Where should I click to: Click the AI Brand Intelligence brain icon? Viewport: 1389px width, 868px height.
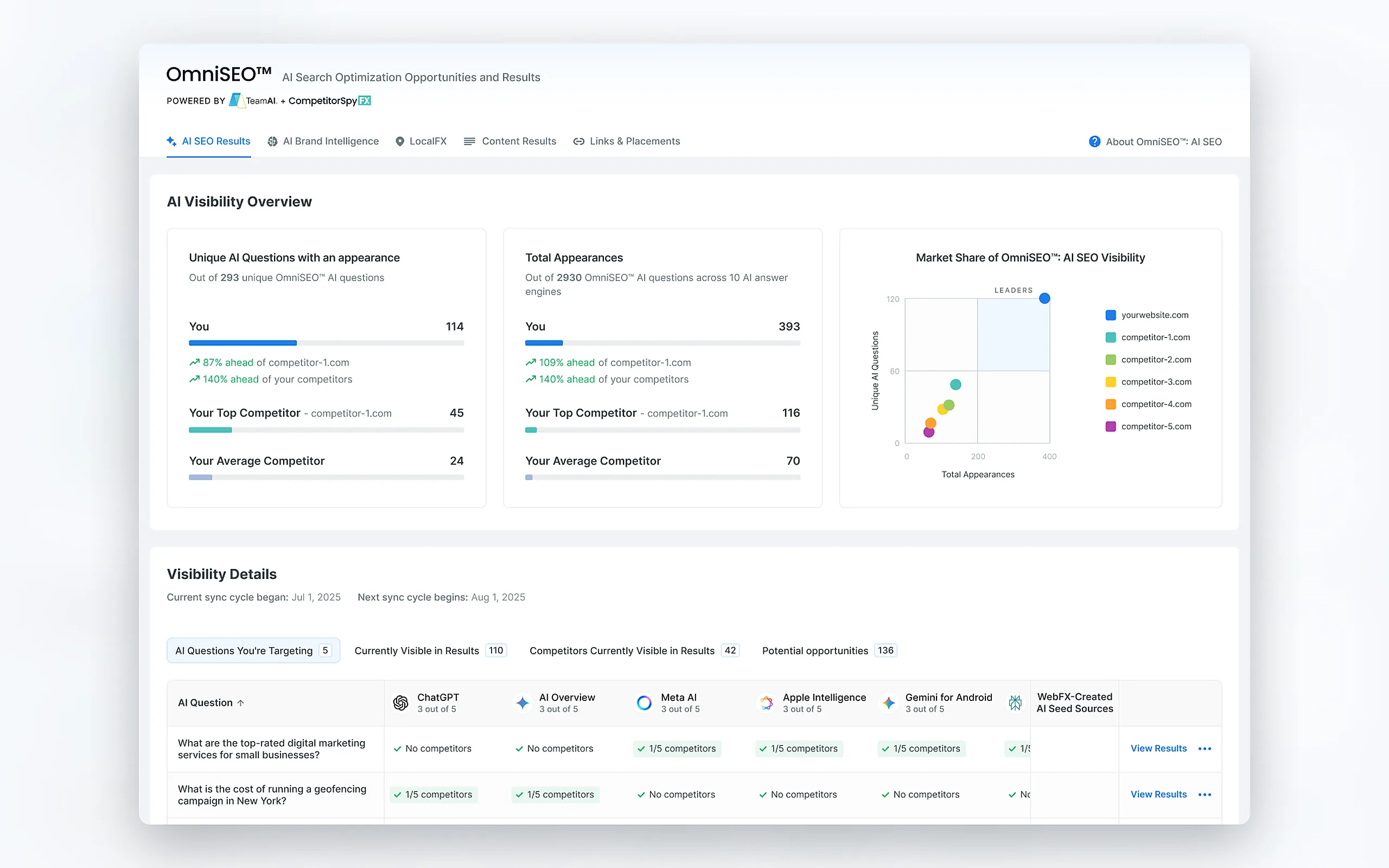(272, 142)
